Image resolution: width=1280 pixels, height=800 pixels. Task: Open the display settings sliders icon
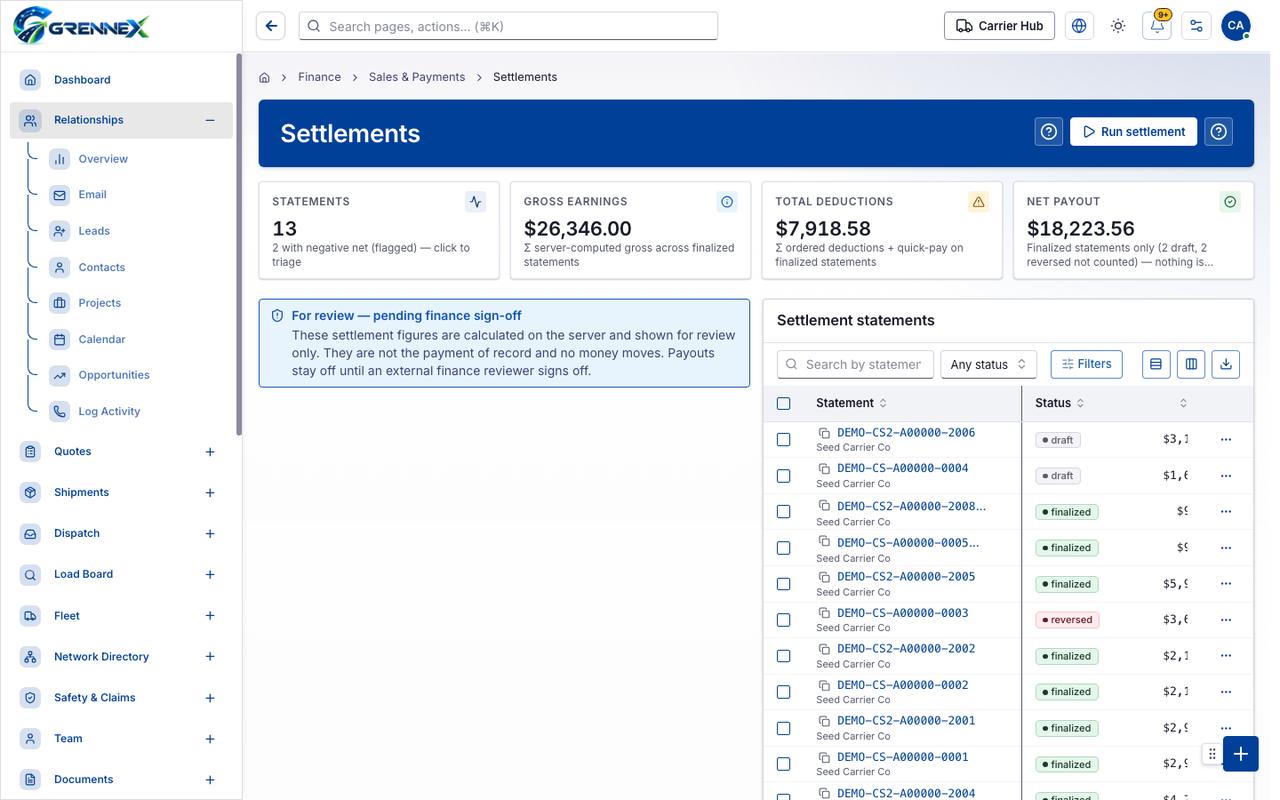(x=1196, y=26)
